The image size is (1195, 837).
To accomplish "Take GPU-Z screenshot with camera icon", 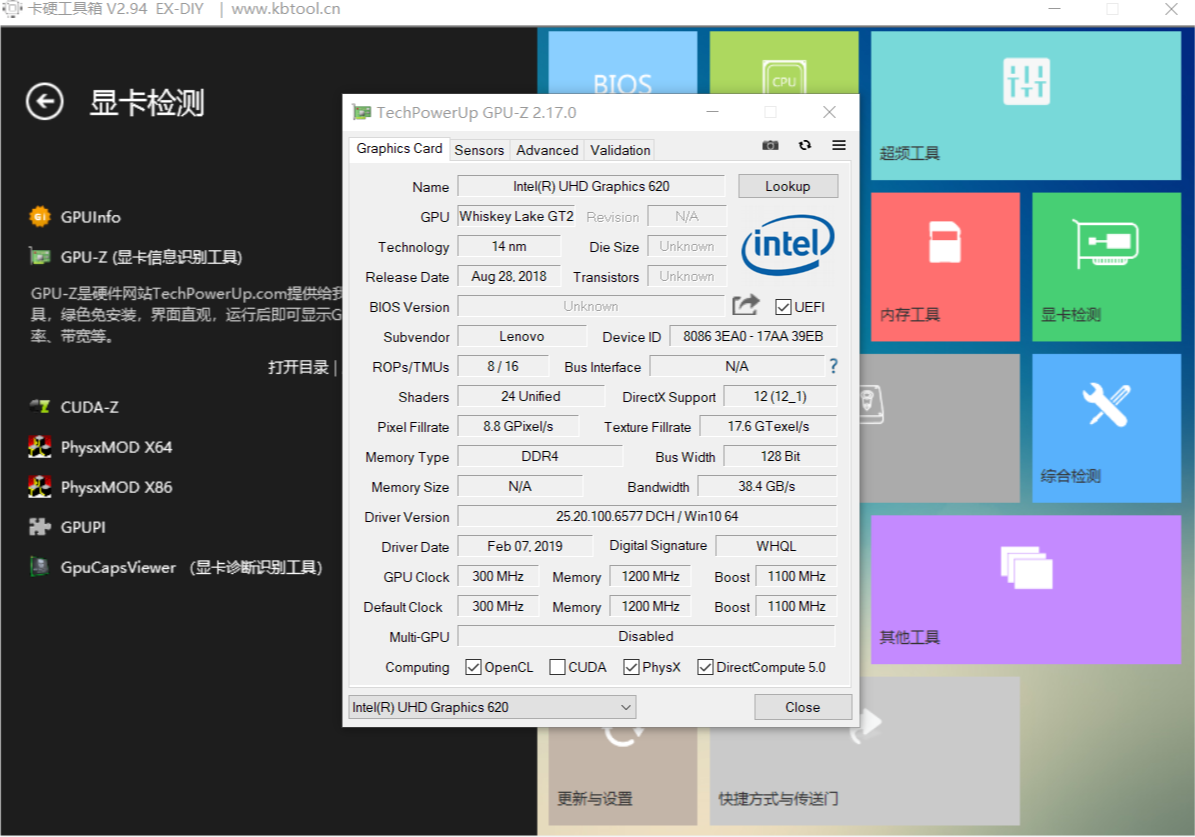I will pos(771,145).
